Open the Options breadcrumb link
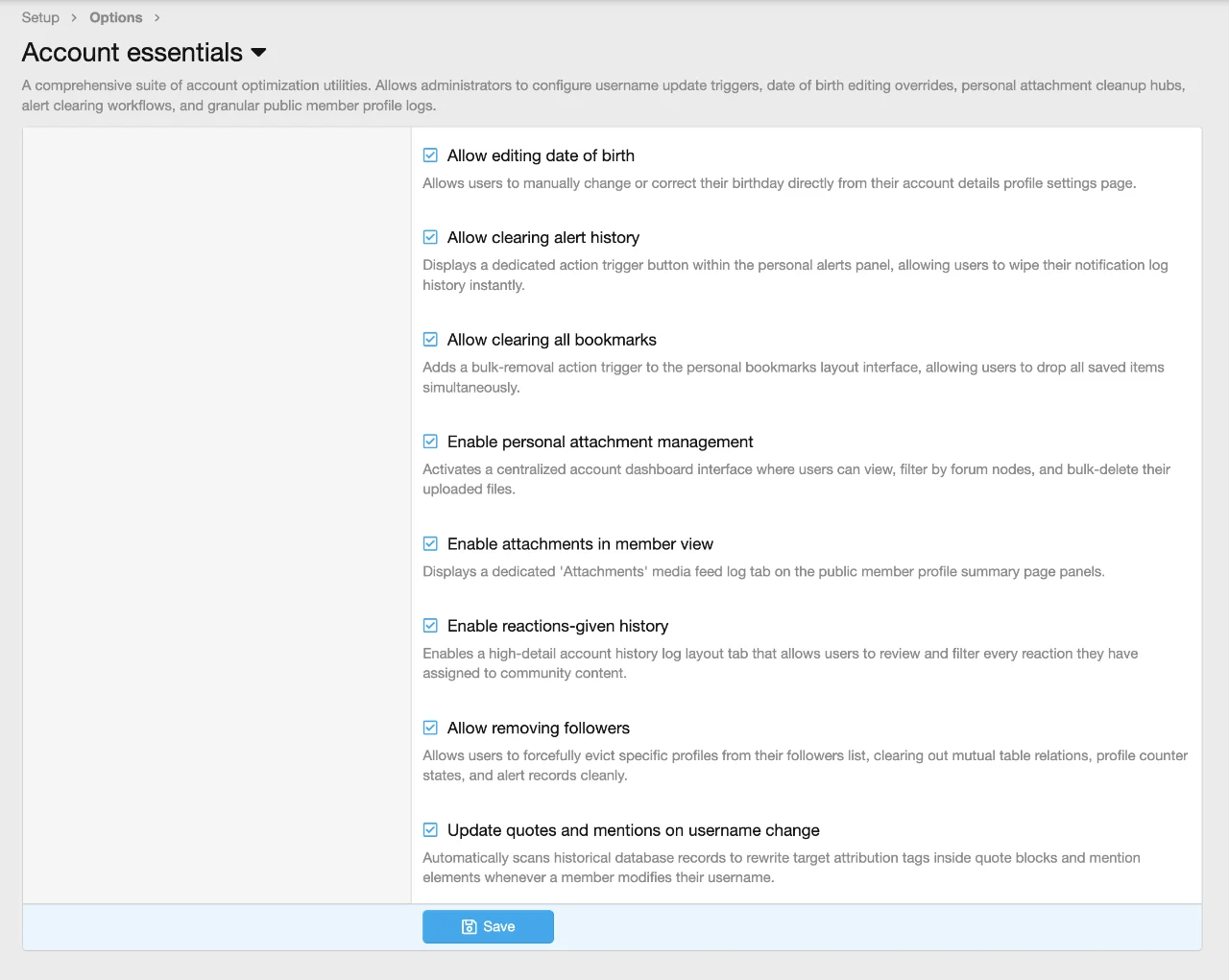The image size is (1229, 980). click(116, 17)
